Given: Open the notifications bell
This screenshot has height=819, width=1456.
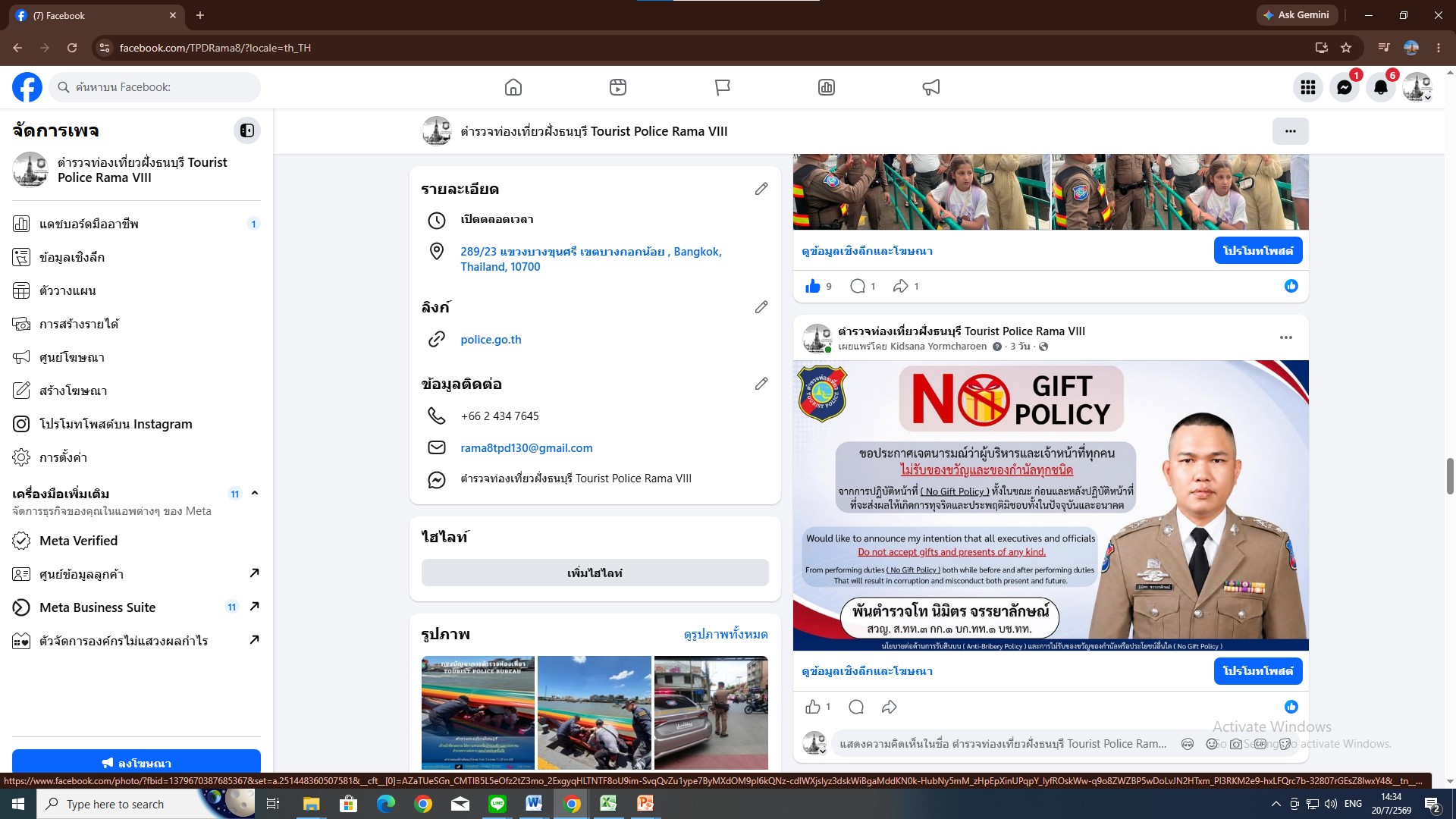Looking at the screenshot, I should point(1381,87).
